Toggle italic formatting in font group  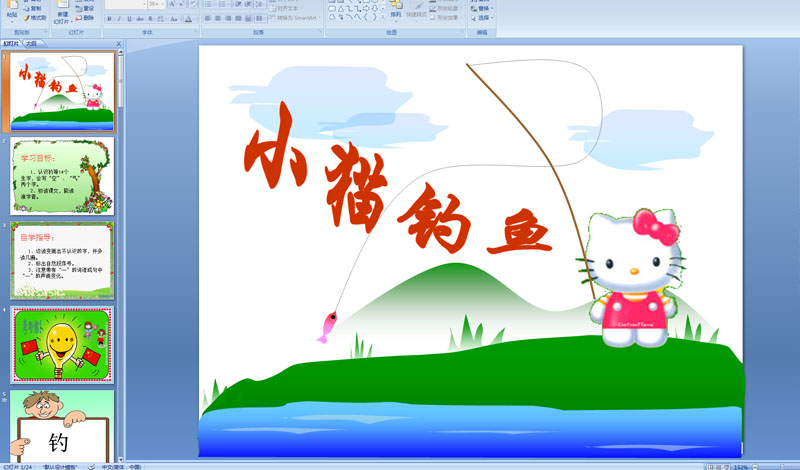pyautogui.click(x=119, y=19)
